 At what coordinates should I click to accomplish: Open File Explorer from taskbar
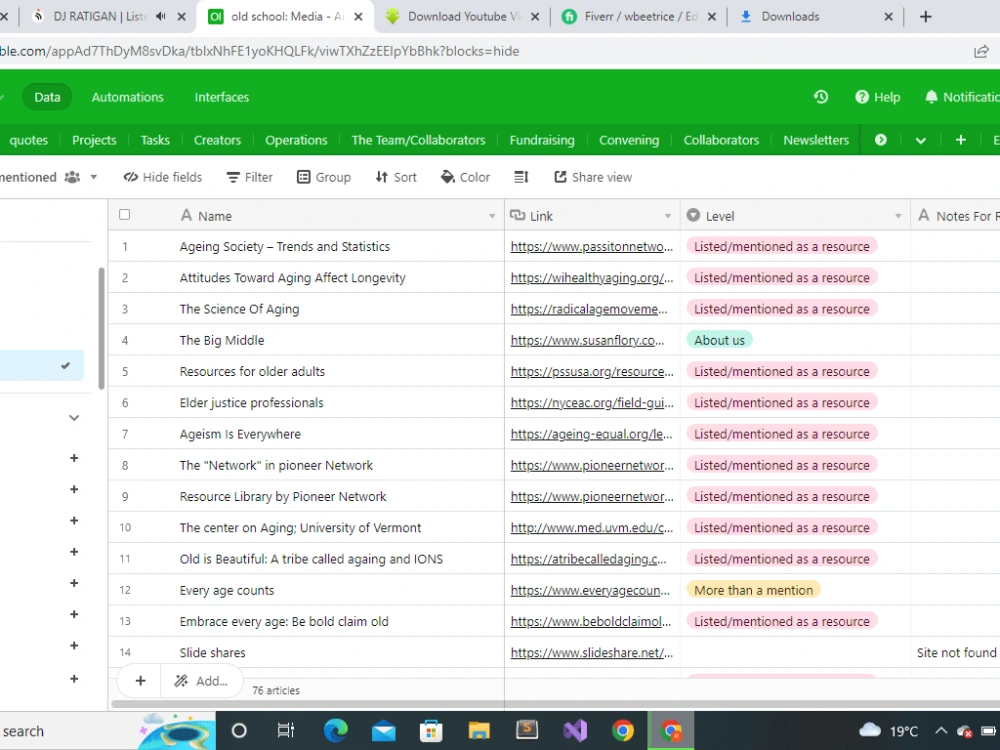tap(479, 731)
